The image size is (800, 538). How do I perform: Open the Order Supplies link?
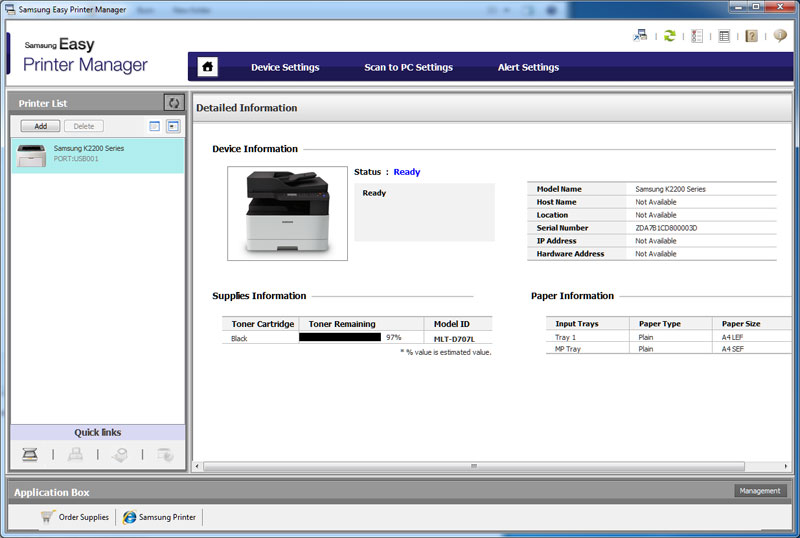(x=84, y=517)
